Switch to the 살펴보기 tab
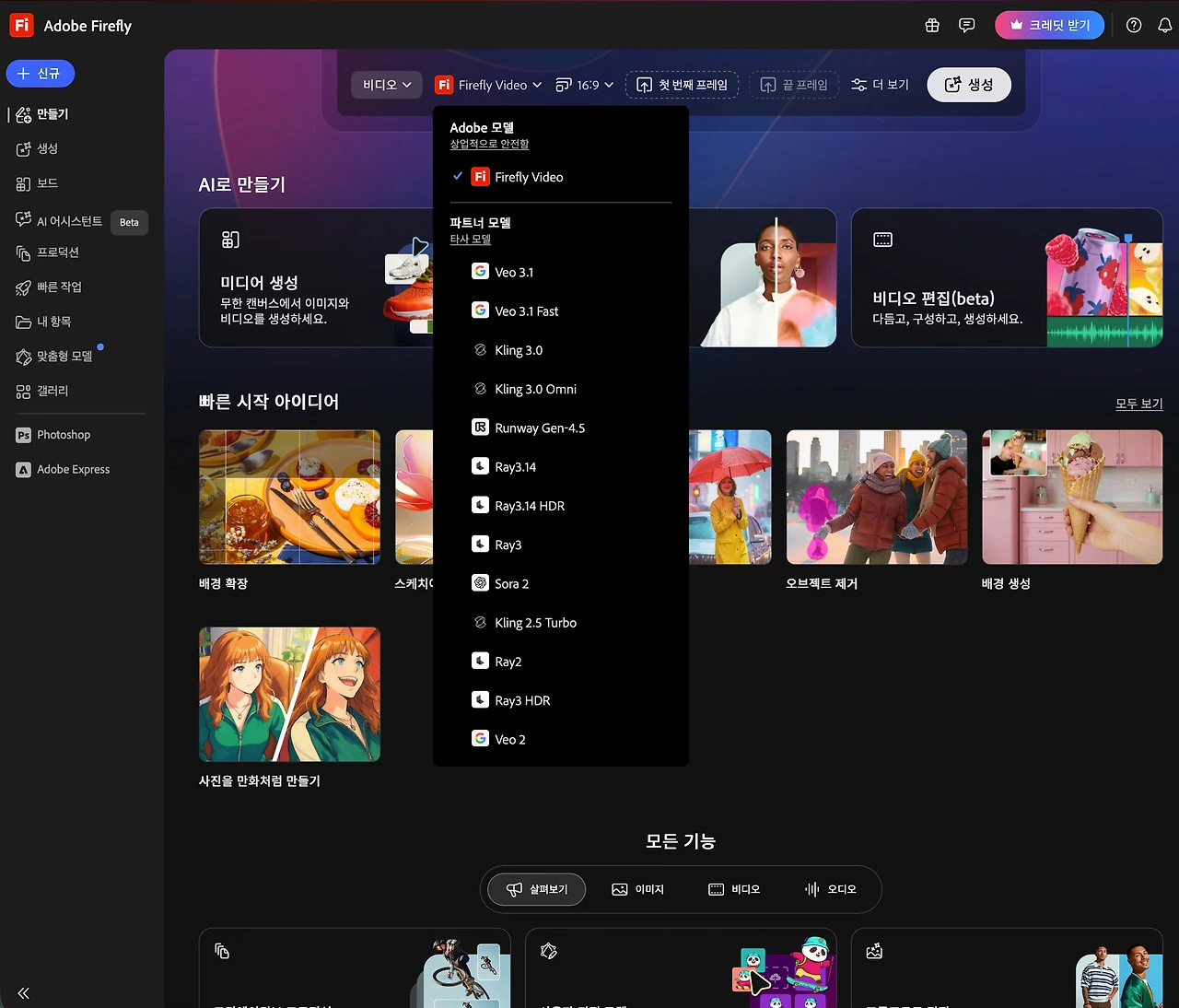 pyautogui.click(x=537, y=889)
